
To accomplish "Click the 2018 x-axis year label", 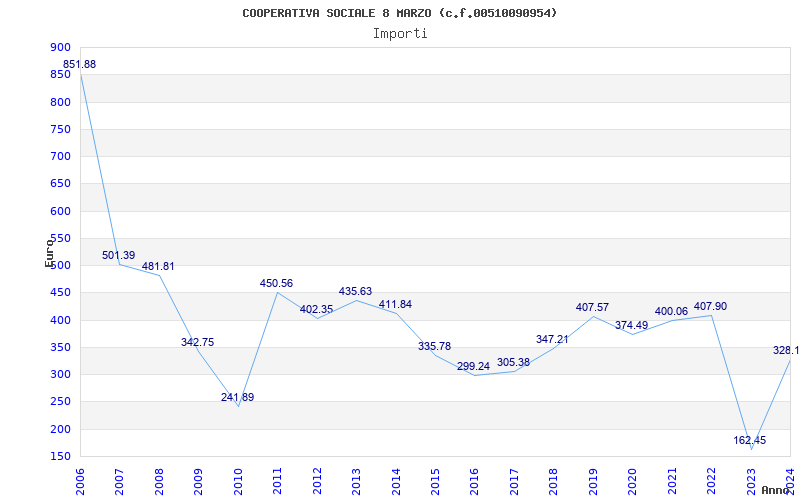I will click(x=554, y=481).
